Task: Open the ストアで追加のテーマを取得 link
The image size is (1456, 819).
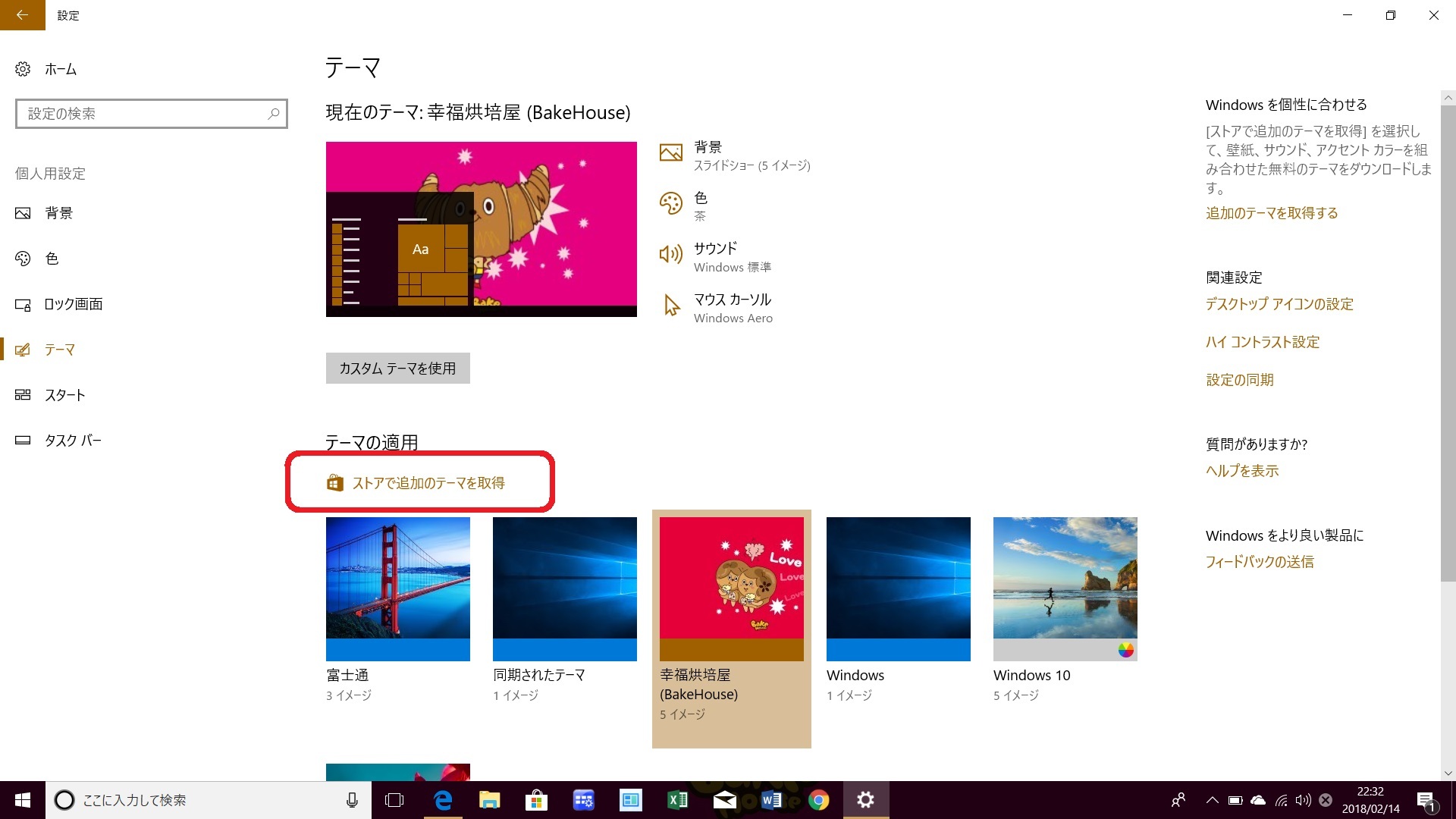Action: 428,483
